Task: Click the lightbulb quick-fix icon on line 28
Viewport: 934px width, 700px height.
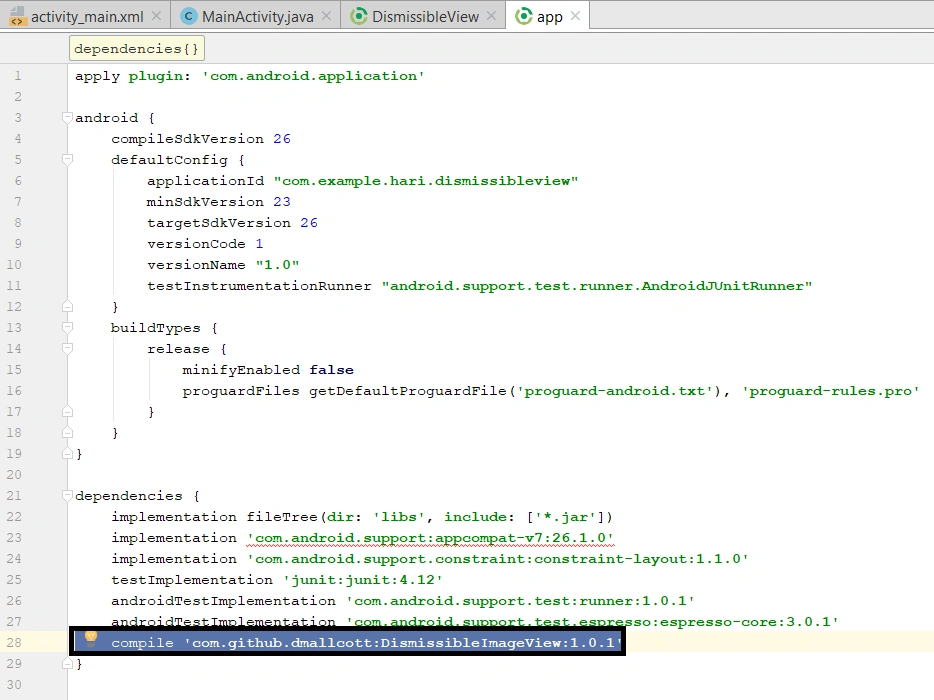Action: coord(91,638)
